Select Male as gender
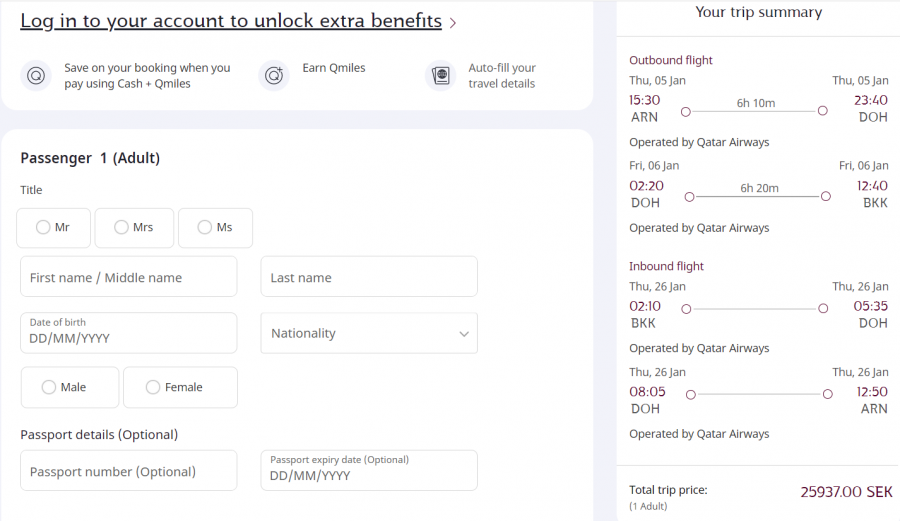The image size is (900, 521). pos(70,388)
